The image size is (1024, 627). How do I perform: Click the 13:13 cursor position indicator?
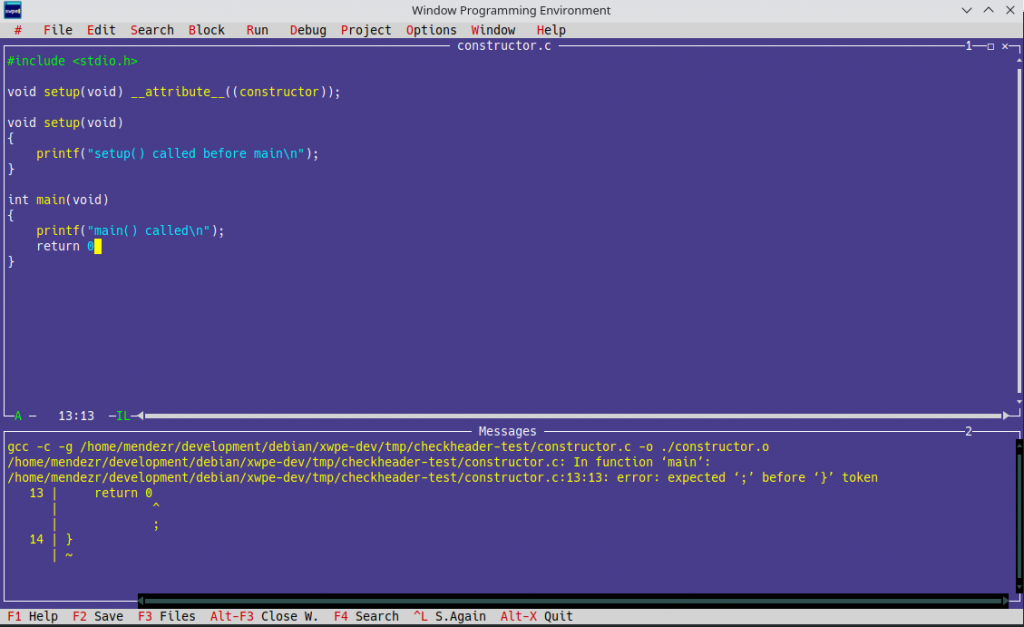(76, 415)
